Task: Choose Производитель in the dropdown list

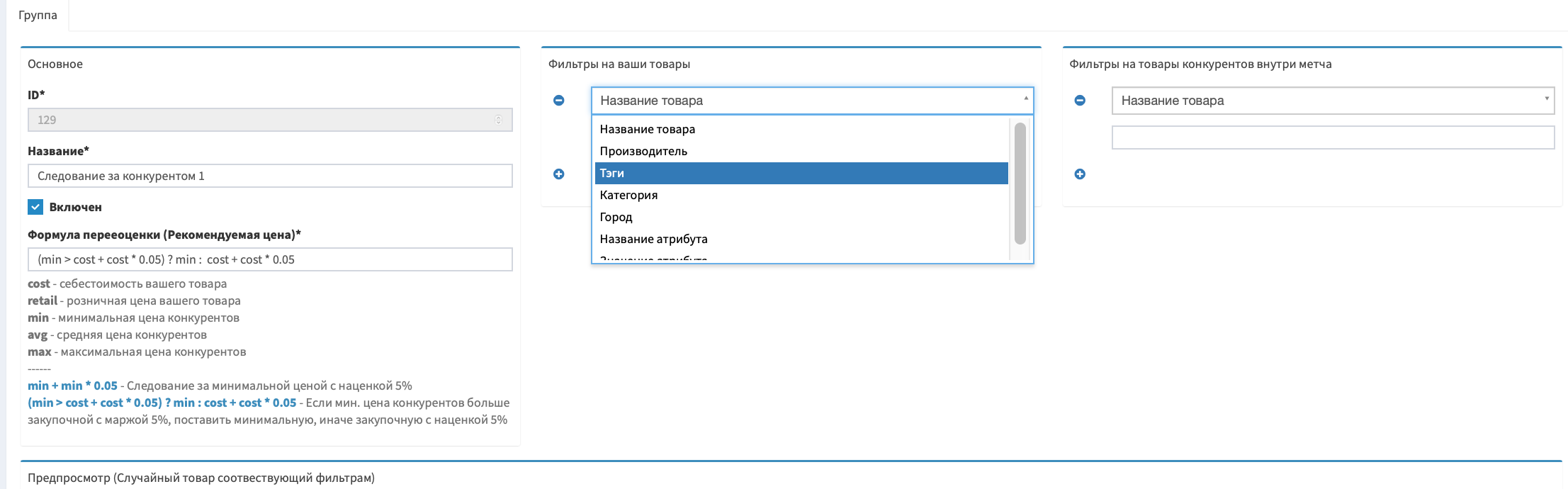Action: pyautogui.click(x=801, y=152)
